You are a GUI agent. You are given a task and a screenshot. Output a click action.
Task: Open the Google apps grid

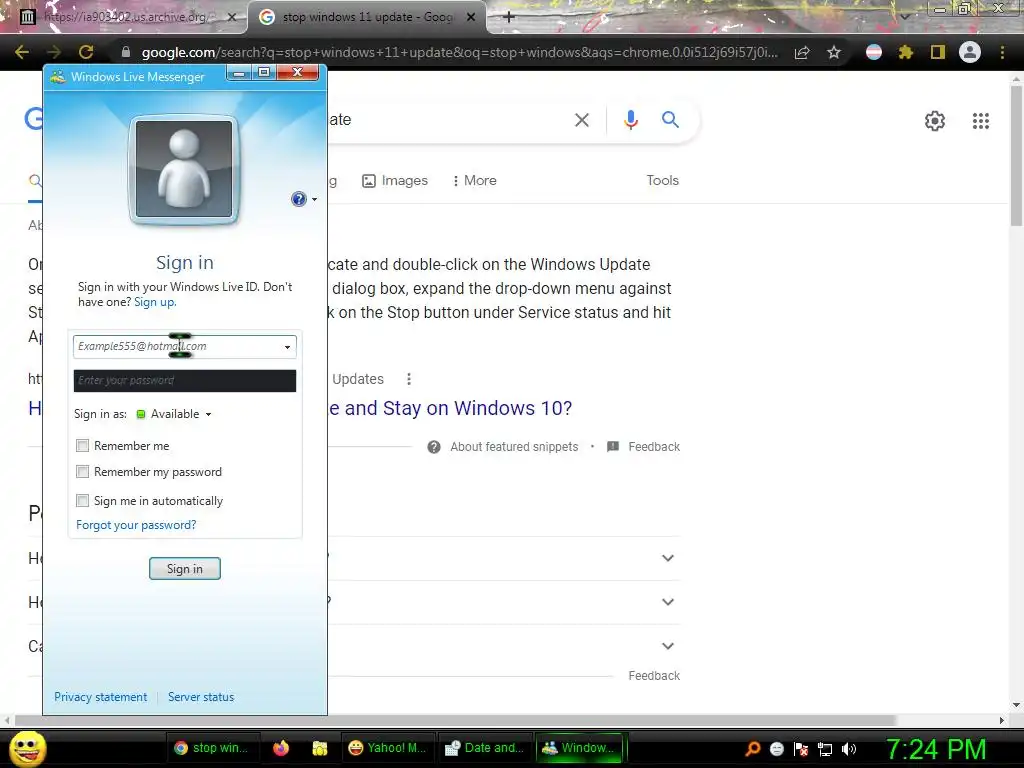point(980,121)
